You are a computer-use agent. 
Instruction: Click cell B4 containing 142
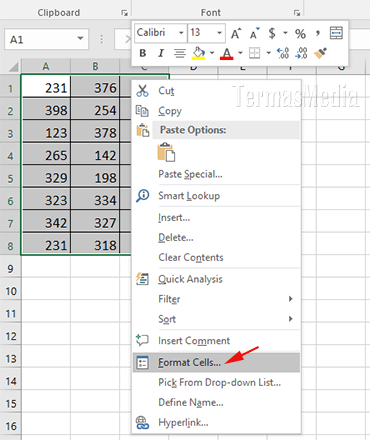tap(95, 155)
